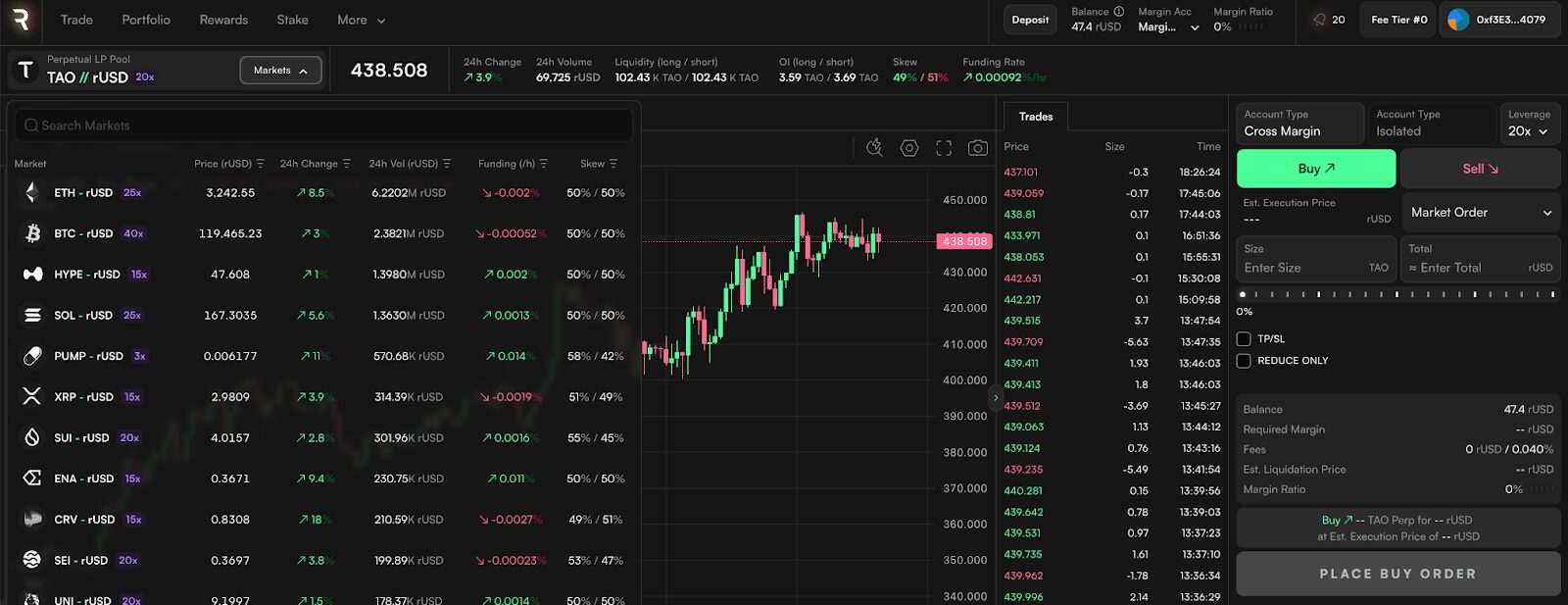Viewport: 1568px width, 605px height.
Task: Sort by Skew column icon
Action: coord(613,164)
